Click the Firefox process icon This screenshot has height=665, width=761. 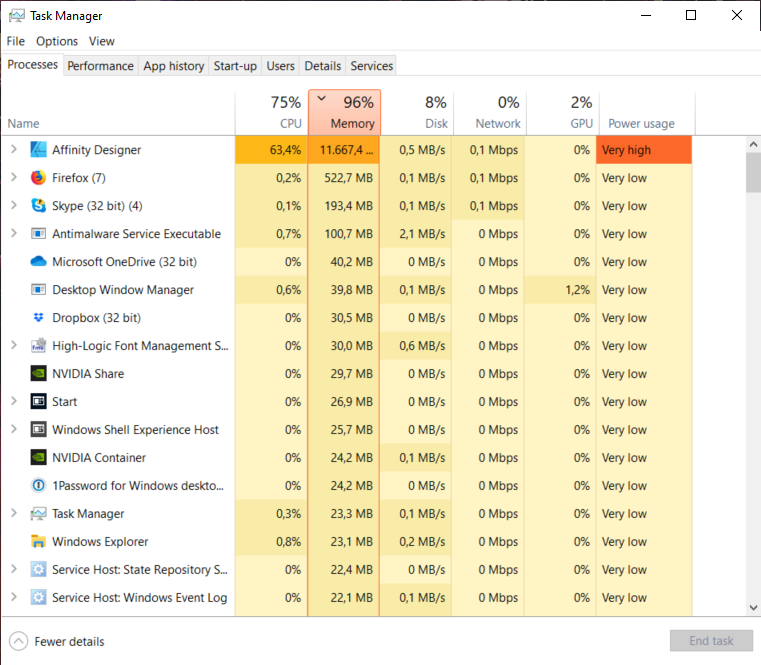38,178
